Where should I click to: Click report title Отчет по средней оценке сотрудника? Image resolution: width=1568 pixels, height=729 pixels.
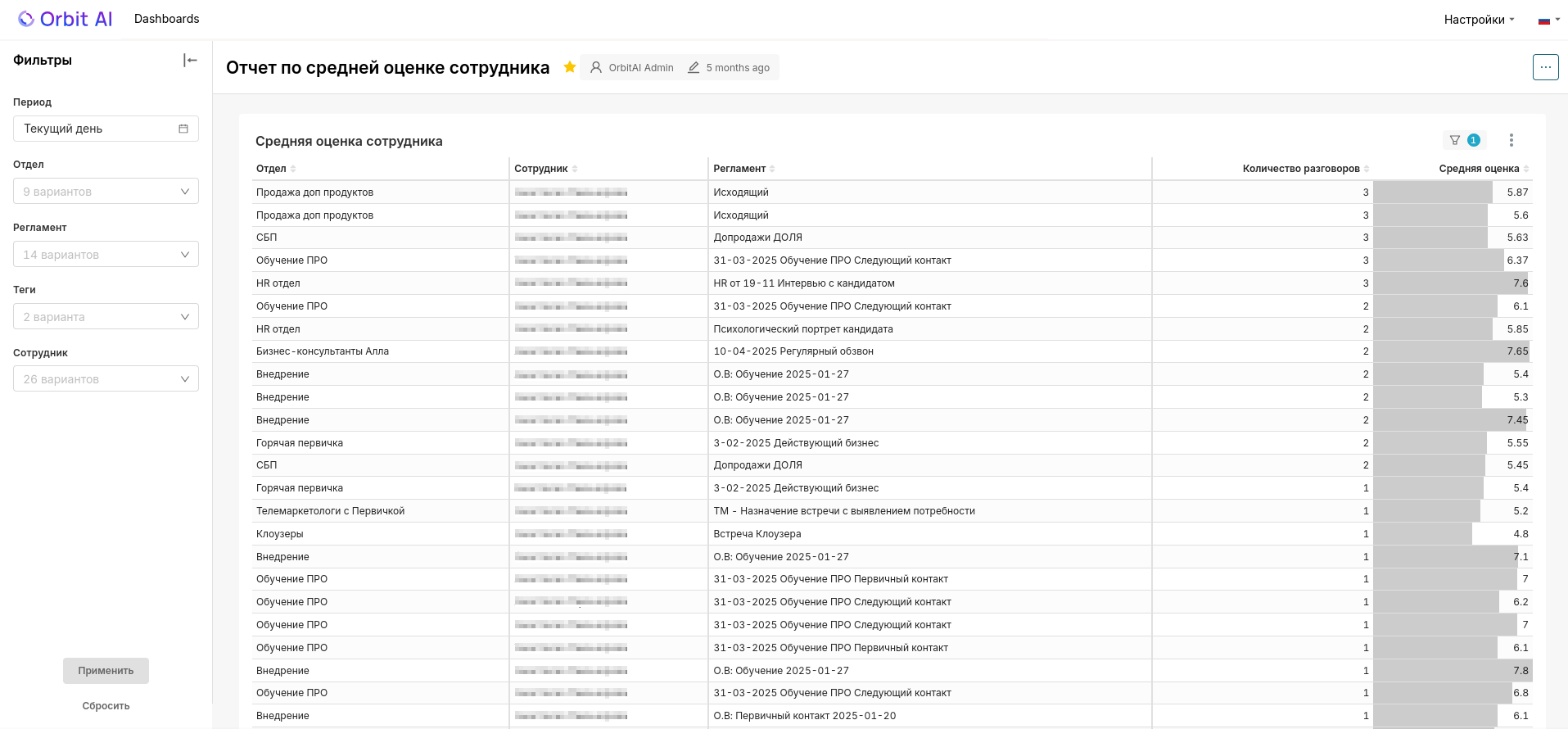pos(387,68)
